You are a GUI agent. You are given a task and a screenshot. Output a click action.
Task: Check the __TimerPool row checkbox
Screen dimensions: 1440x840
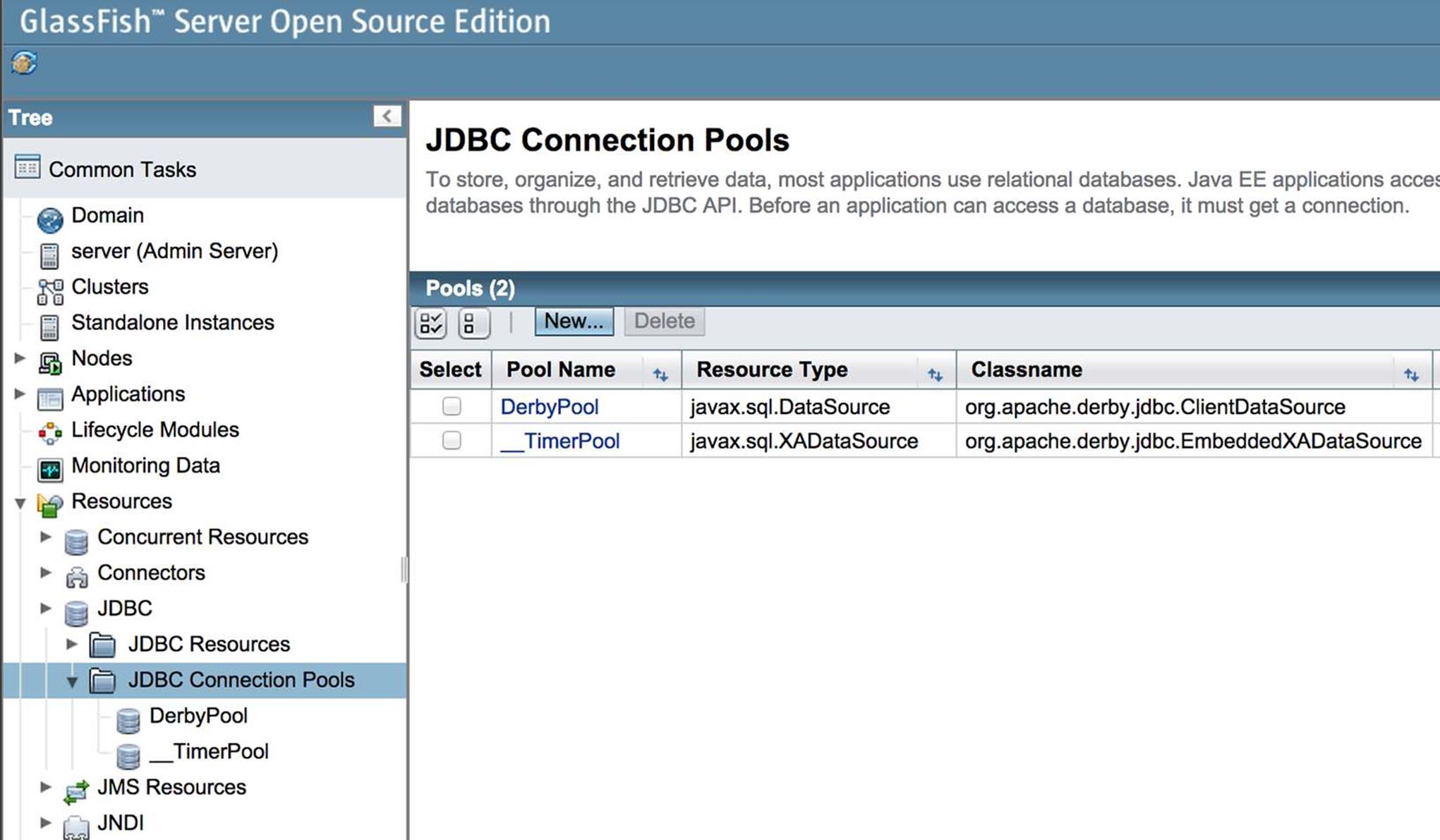[452, 441]
